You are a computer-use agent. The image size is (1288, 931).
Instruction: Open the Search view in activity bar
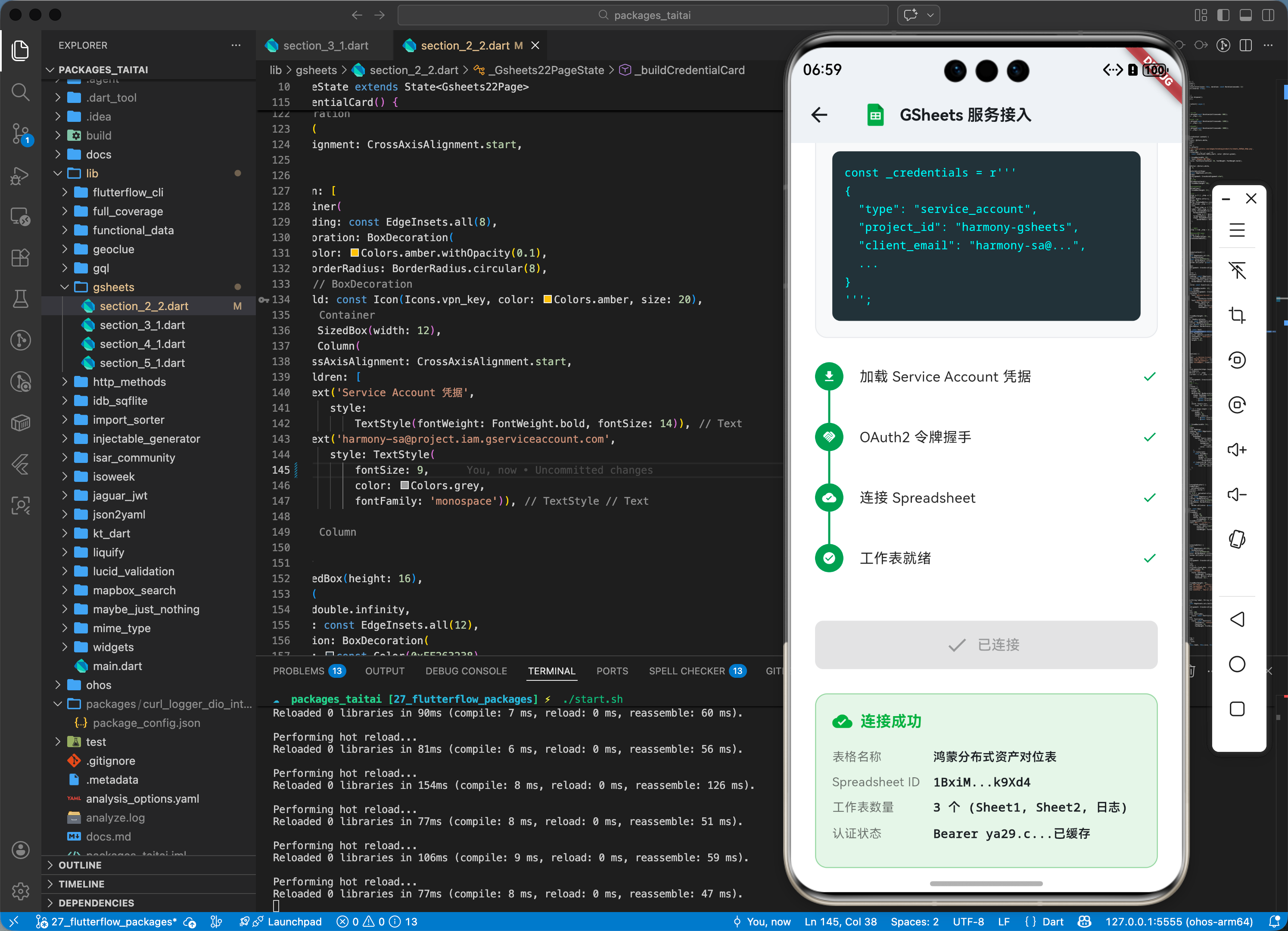point(20,92)
